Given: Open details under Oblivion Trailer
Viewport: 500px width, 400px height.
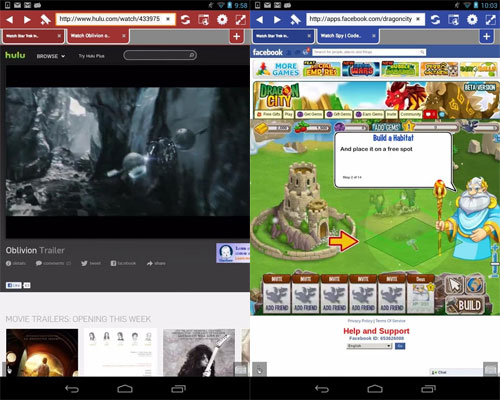Looking at the screenshot, I should (x=16, y=263).
